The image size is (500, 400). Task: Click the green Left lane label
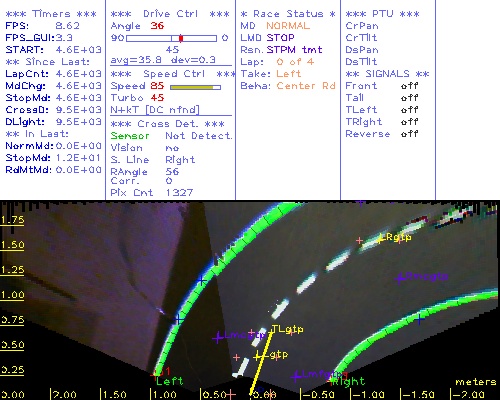pyautogui.click(x=170, y=381)
